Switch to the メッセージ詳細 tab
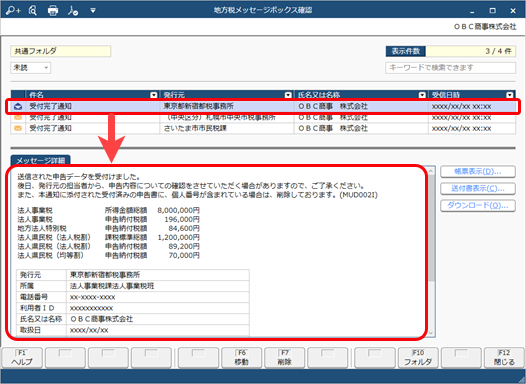 point(41,160)
